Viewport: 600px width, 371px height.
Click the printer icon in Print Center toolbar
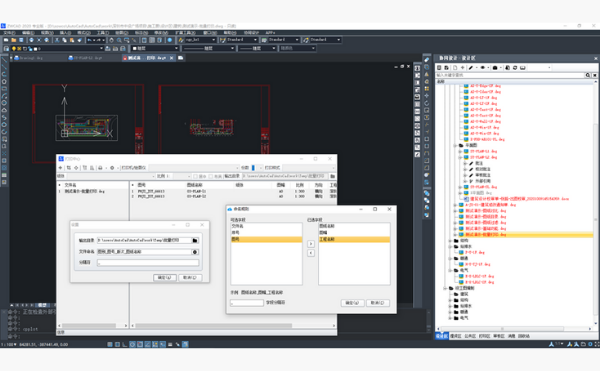coord(100,168)
